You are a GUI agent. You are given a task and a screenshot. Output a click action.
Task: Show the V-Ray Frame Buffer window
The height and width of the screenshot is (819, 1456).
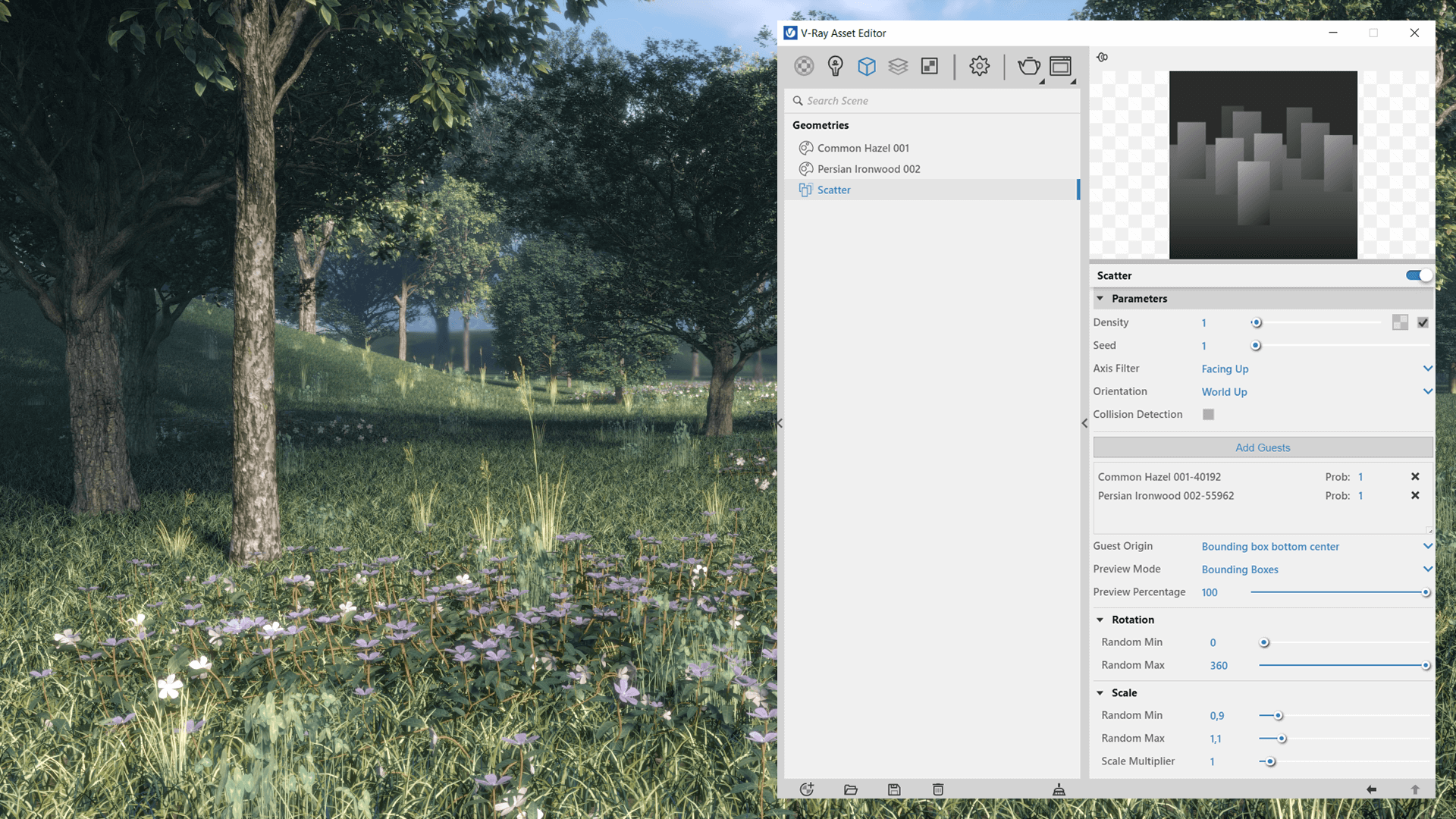click(x=1060, y=66)
